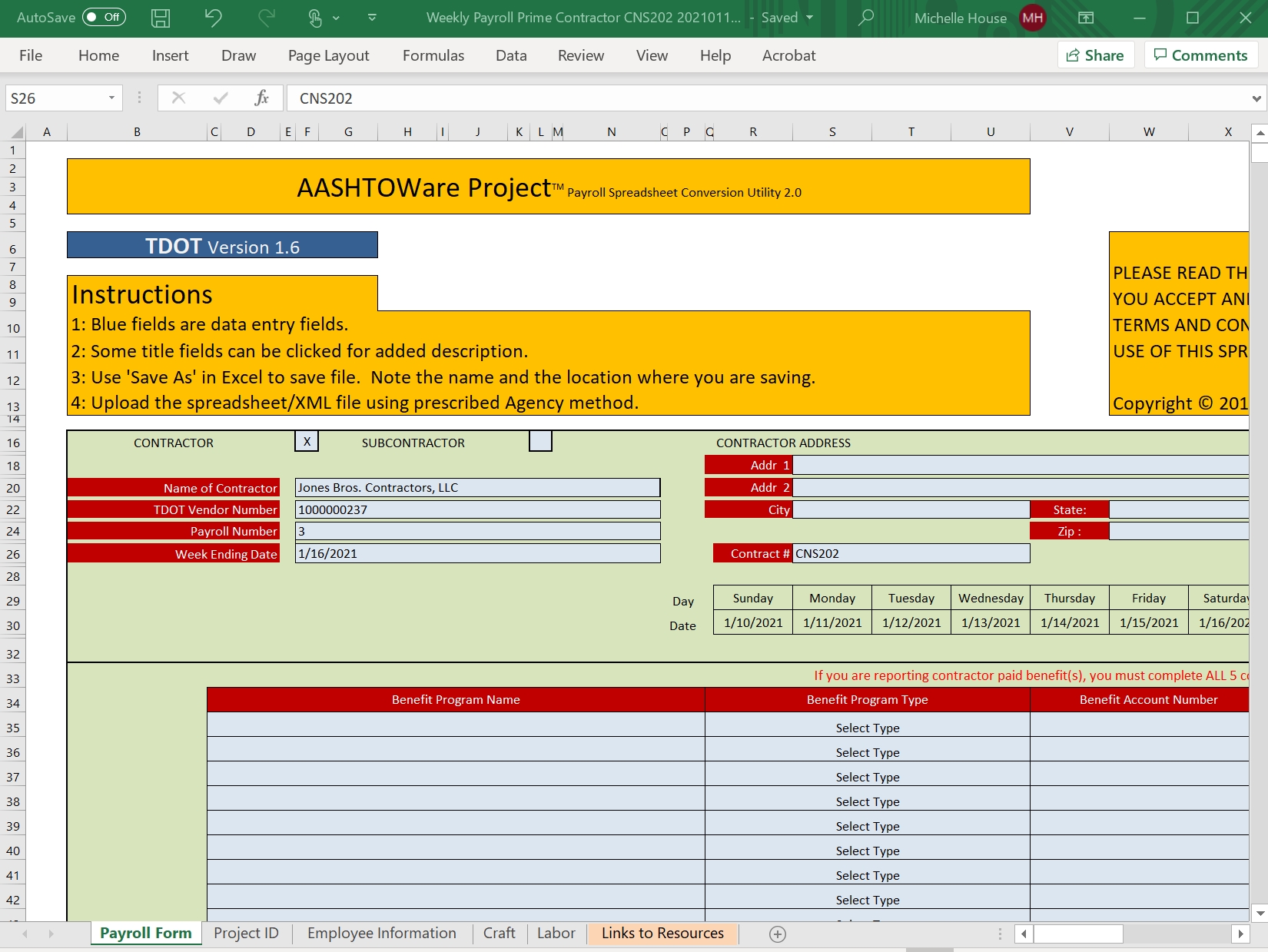Select row 26 header

tap(13, 554)
